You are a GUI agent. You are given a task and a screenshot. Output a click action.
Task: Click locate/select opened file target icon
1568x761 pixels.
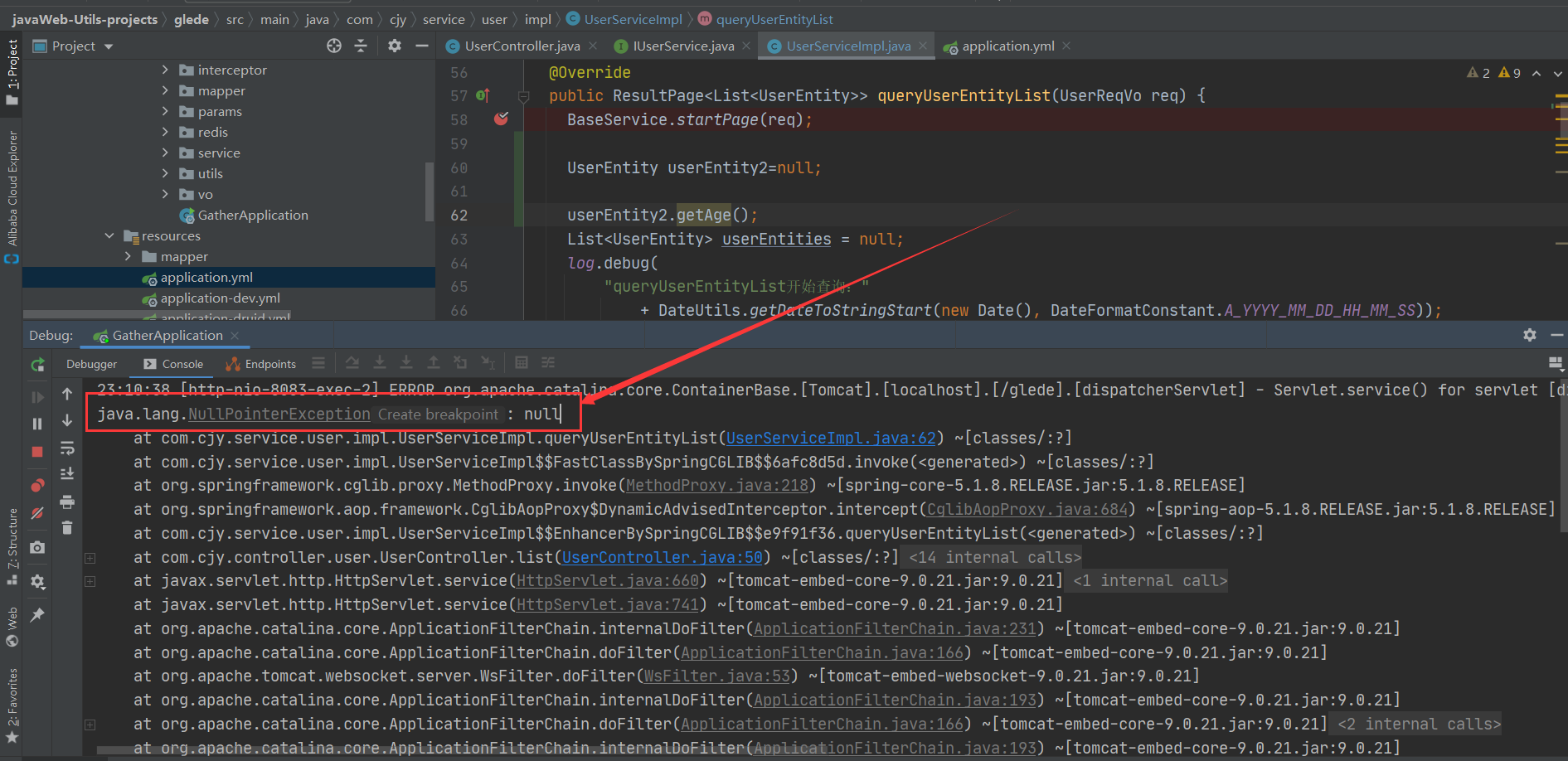pos(334,46)
